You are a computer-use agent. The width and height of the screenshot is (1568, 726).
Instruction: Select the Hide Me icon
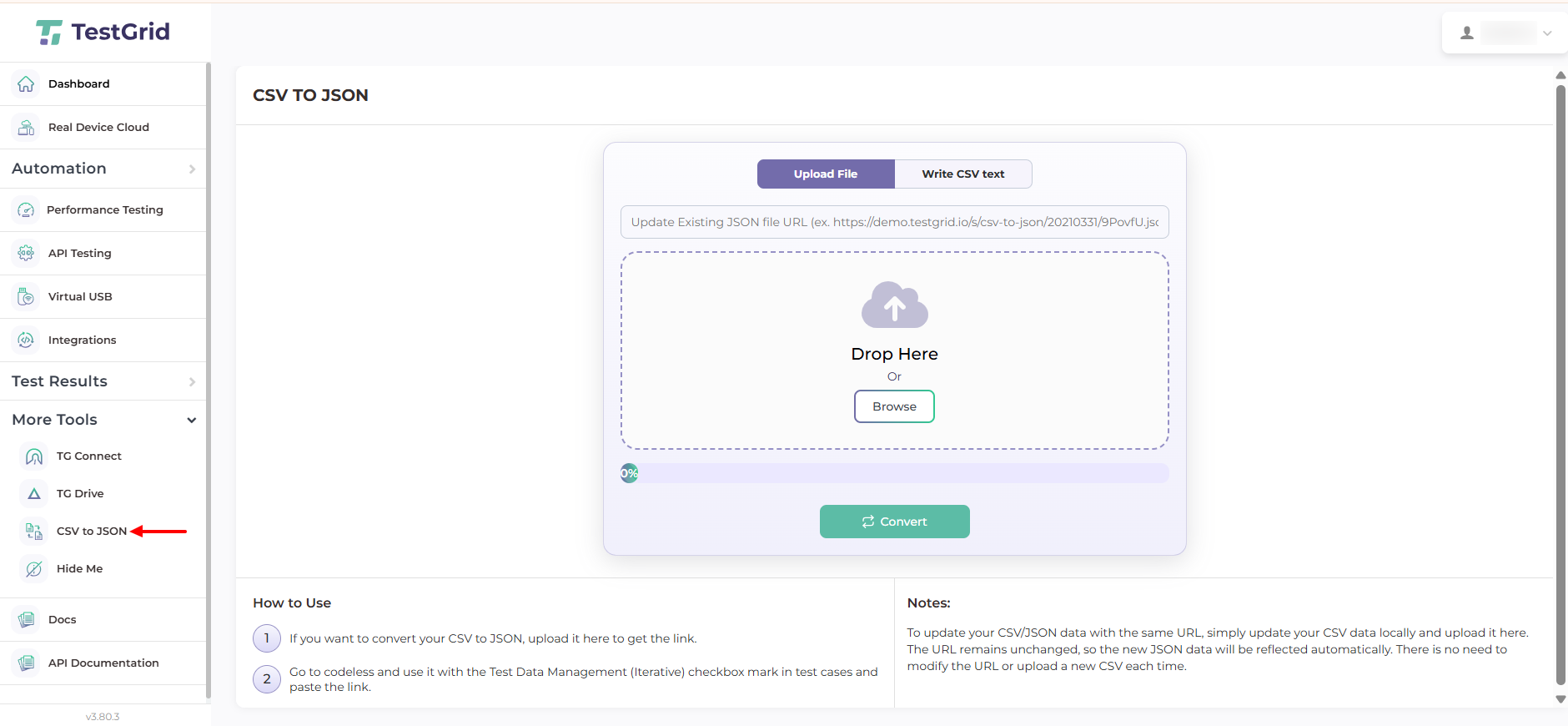pyautogui.click(x=34, y=569)
